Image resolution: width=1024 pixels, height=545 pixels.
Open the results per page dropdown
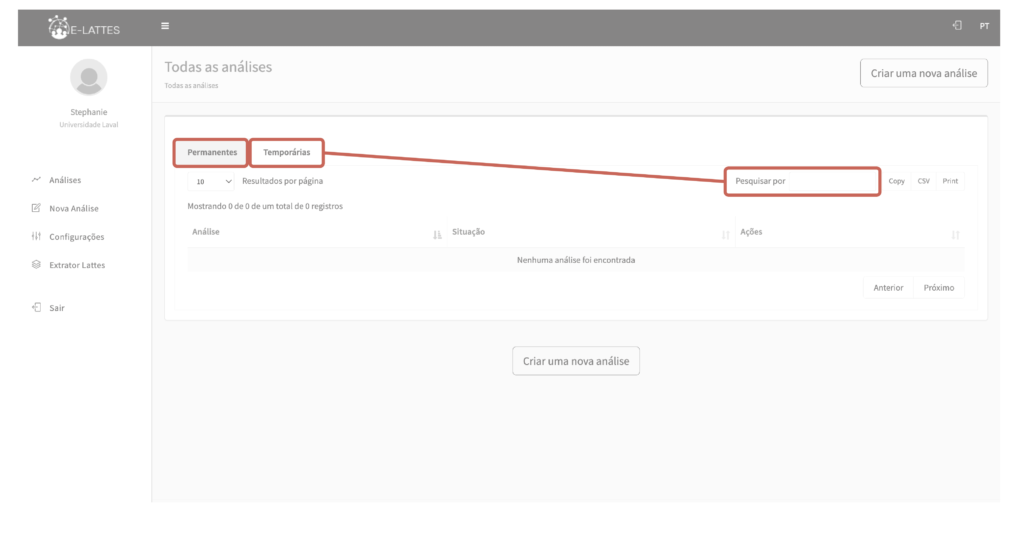coord(212,182)
